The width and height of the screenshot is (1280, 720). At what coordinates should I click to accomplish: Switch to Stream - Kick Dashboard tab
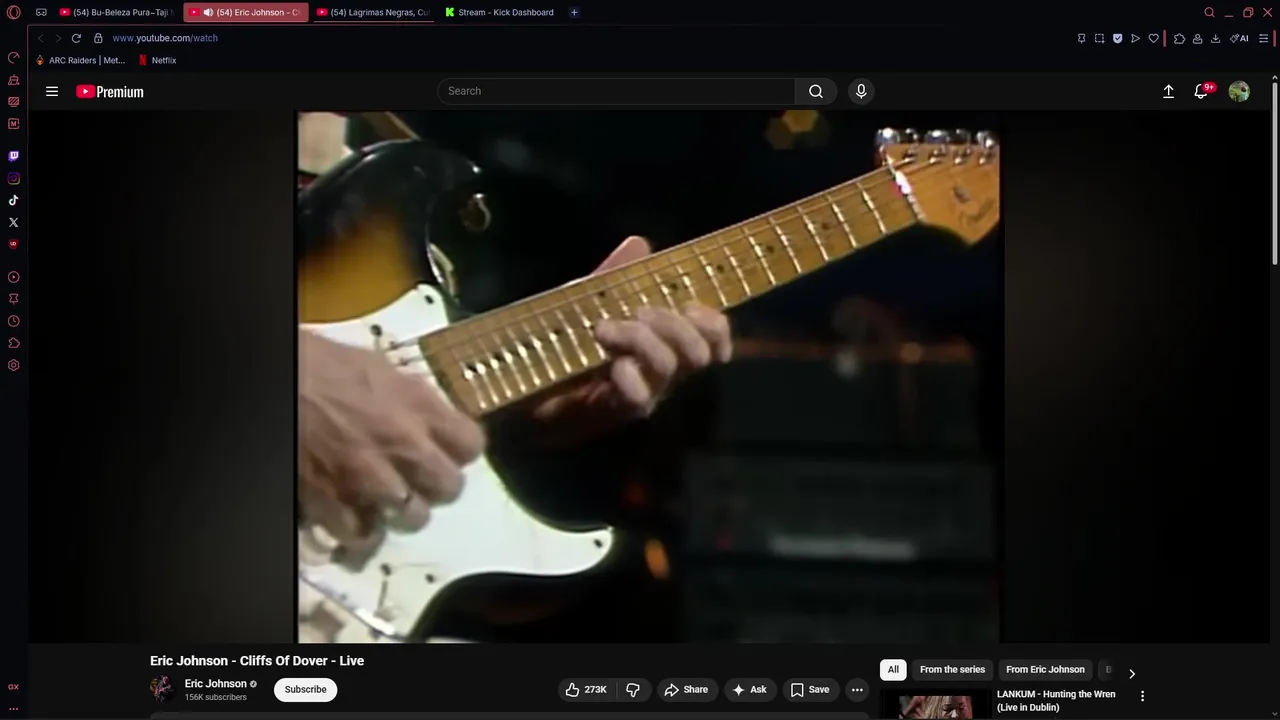(x=500, y=12)
